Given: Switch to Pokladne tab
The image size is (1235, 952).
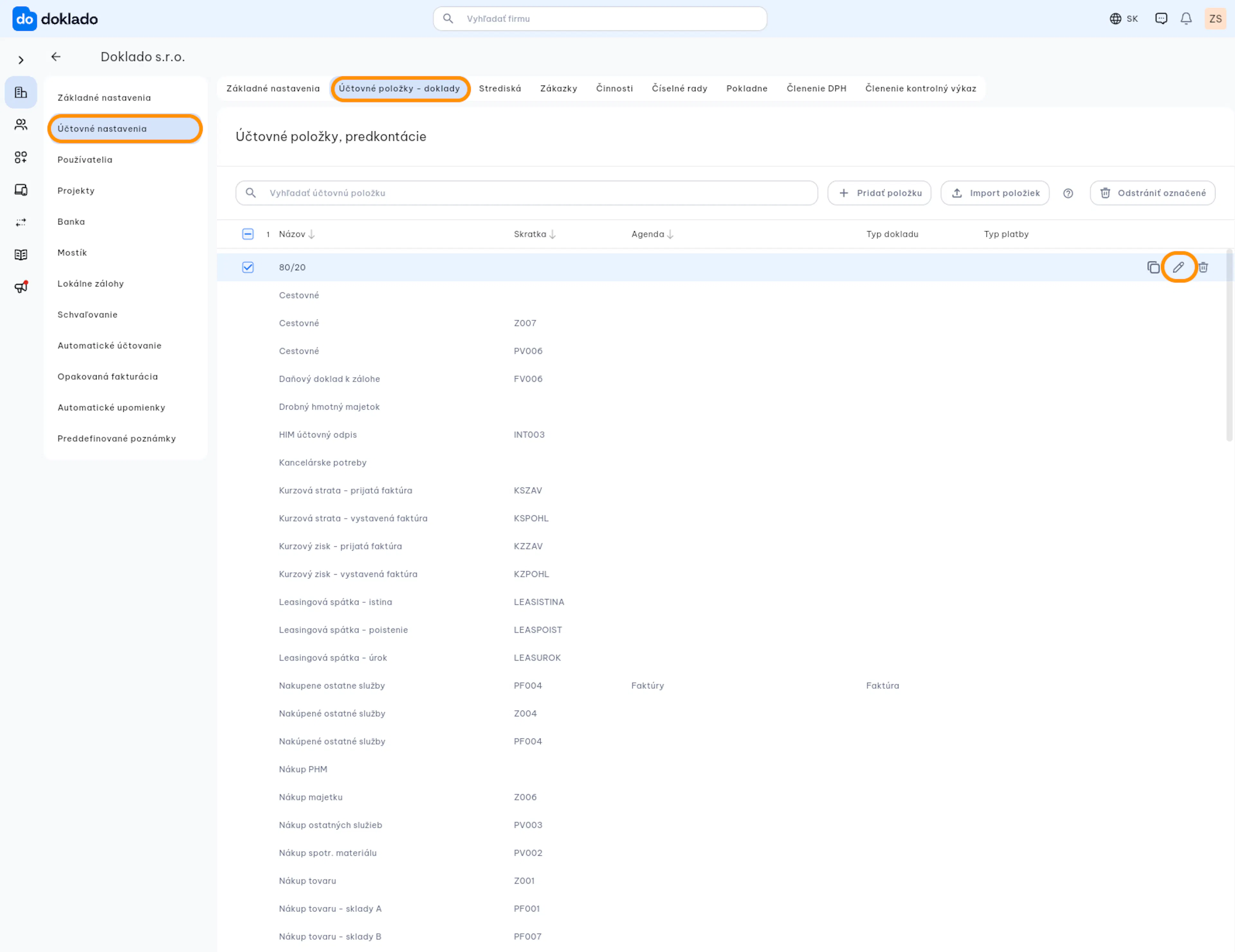Looking at the screenshot, I should [747, 88].
